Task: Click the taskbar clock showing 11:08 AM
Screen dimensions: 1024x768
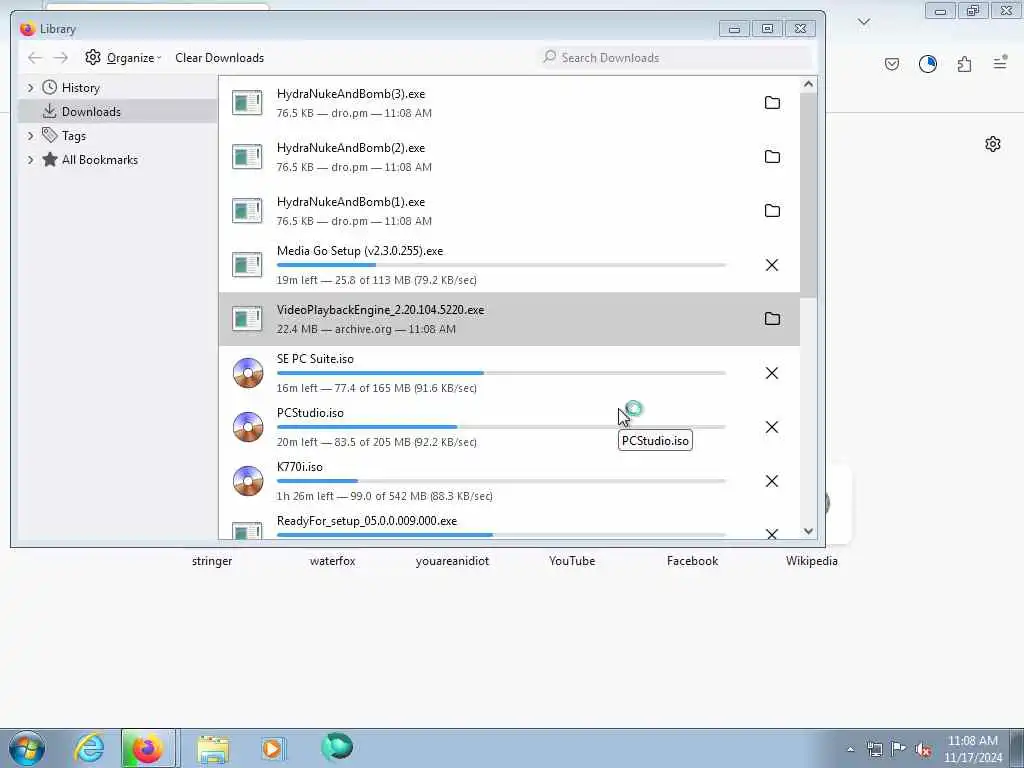Action: tap(973, 749)
